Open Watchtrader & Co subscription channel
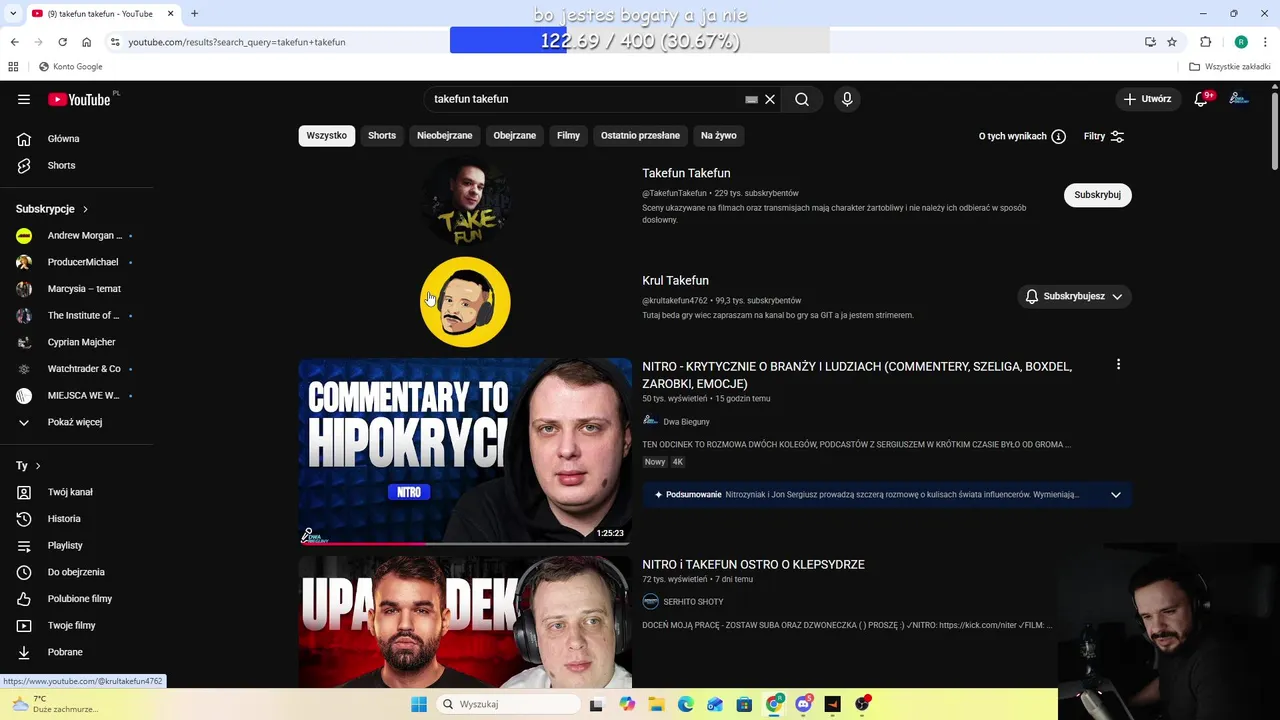 tap(85, 369)
